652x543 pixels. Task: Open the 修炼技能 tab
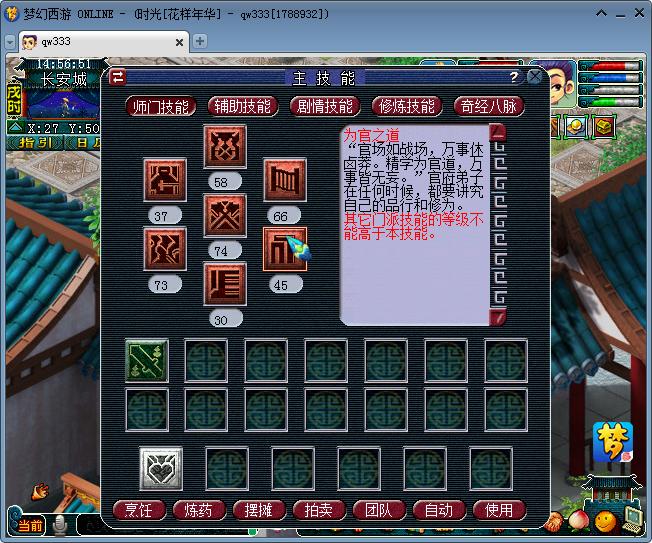(406, 106)
